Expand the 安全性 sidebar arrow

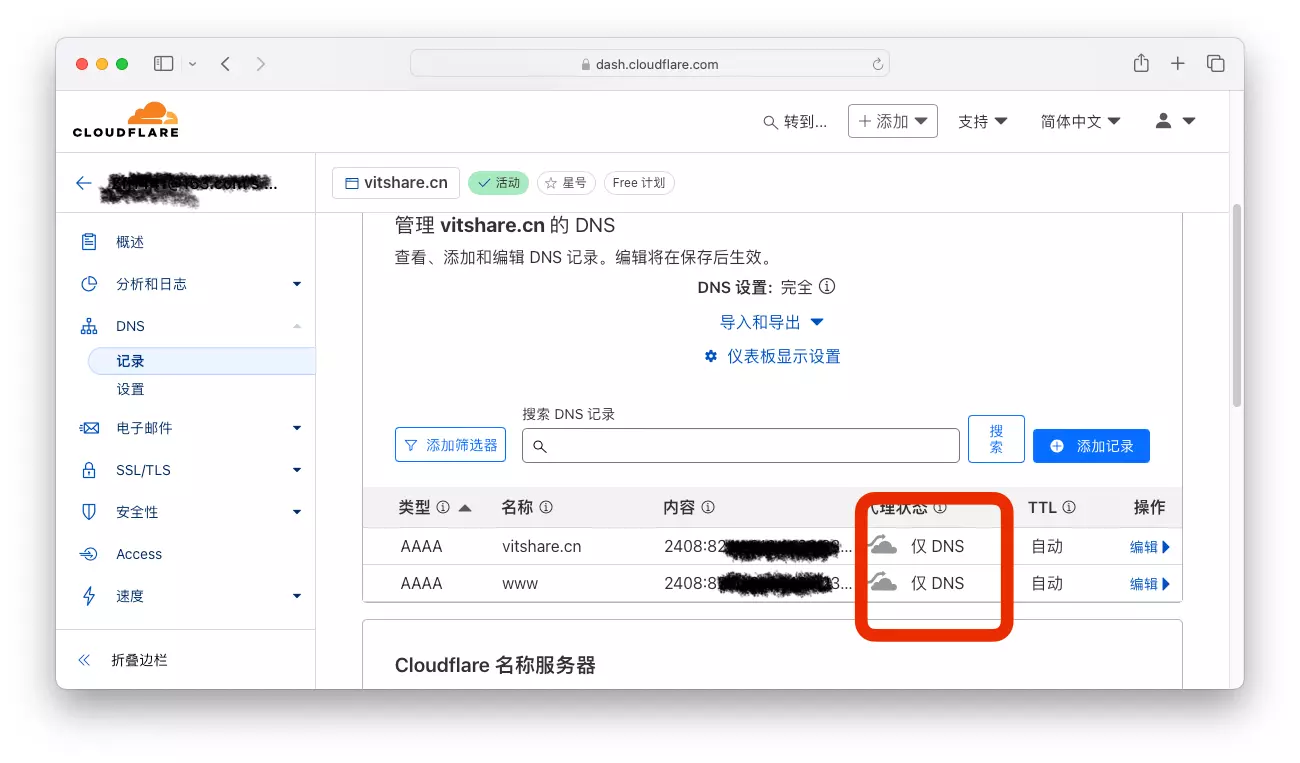pyautogui.click(x=297, y=512)
